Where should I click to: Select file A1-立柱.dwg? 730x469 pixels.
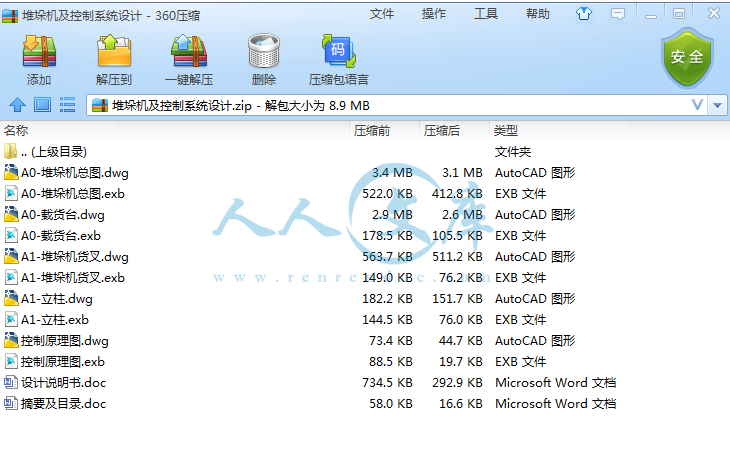pyautogui.click(x=365, y=299)
